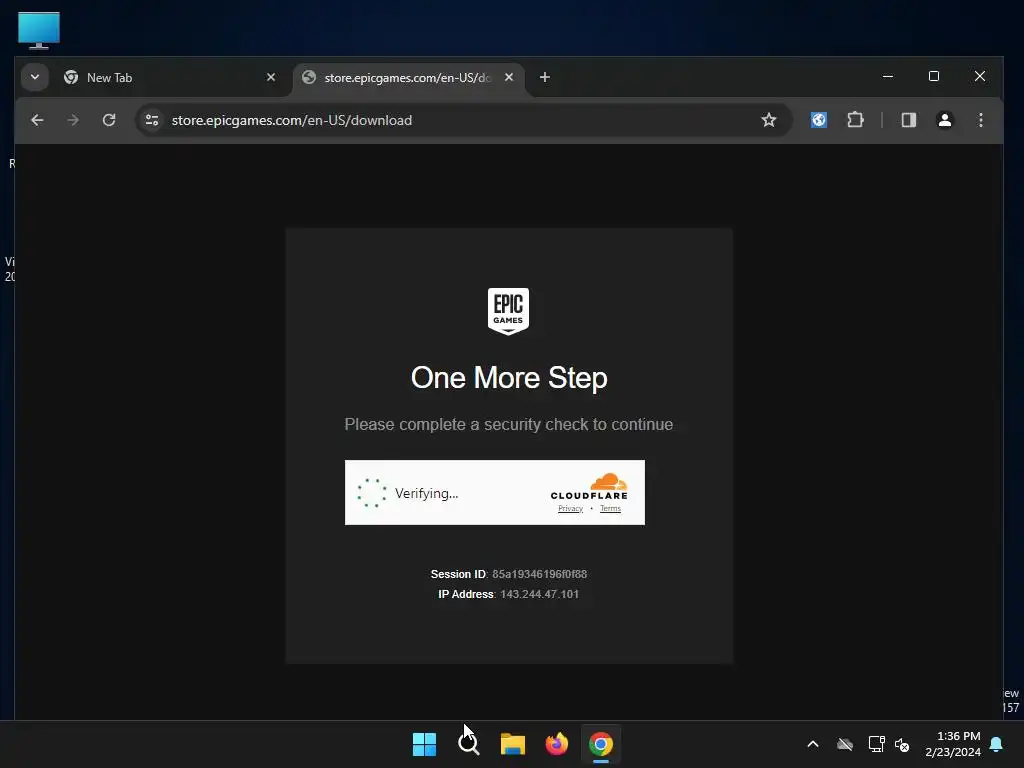1024x768 pixels.
Task: Open the blue globe extension icon
Action: [x=818, y=120]
